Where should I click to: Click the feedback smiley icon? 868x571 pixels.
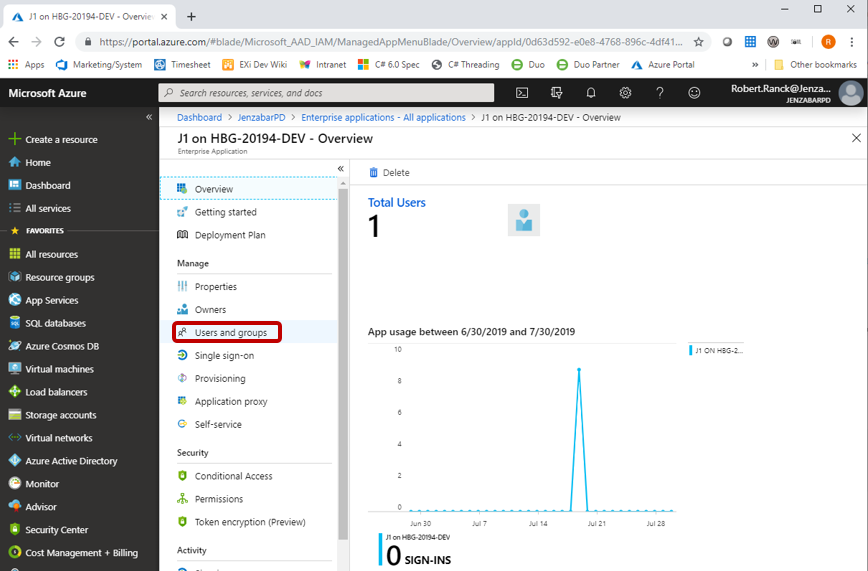tap(694, 93)
